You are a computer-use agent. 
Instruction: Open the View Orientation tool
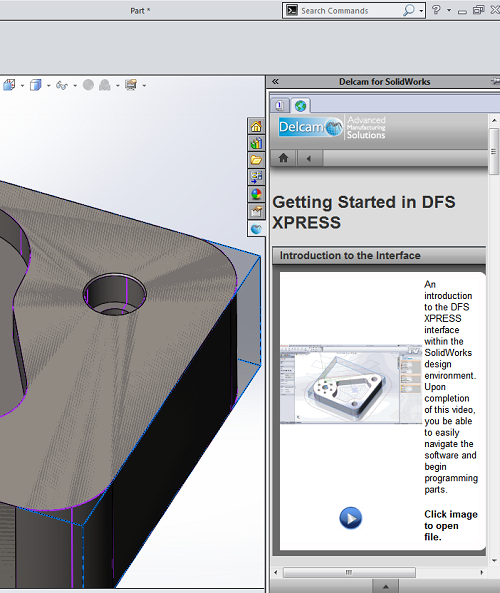(x=9, y=85)
